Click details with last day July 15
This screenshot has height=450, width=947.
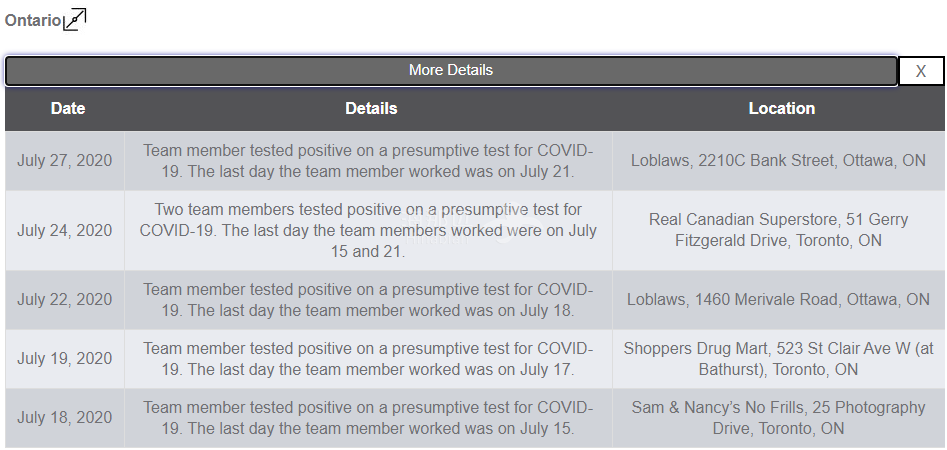(368, 418)
